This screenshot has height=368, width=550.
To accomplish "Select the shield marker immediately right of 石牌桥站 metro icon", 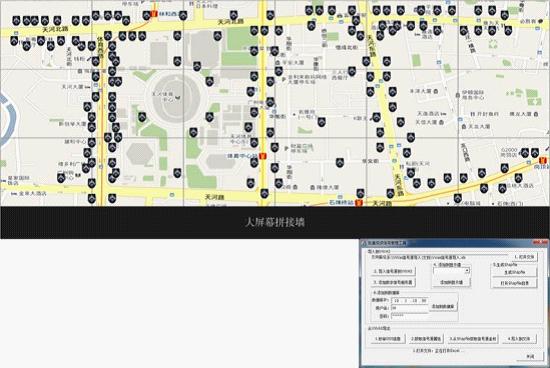I will point(360,193).
